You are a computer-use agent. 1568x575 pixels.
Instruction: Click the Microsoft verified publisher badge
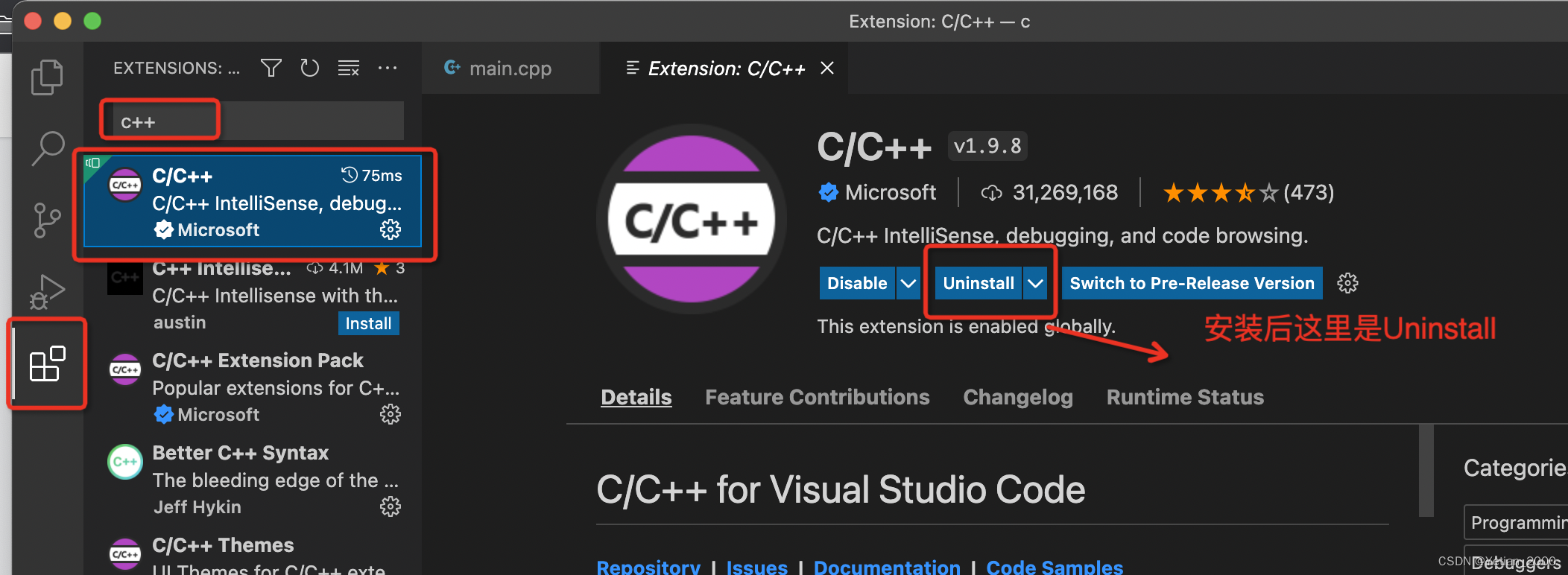(828, 193)
